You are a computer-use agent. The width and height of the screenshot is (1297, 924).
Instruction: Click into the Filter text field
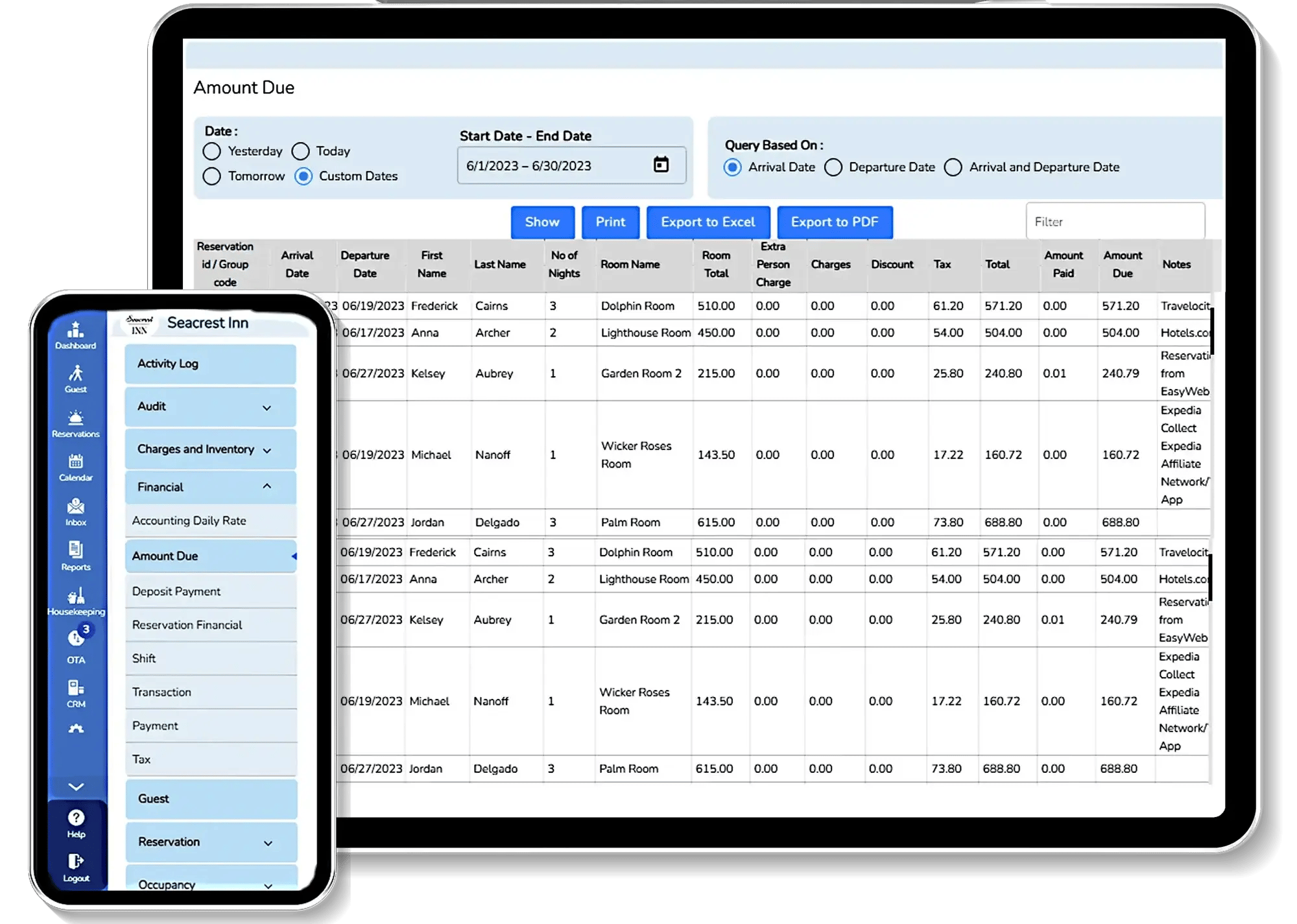point(1114,222)
